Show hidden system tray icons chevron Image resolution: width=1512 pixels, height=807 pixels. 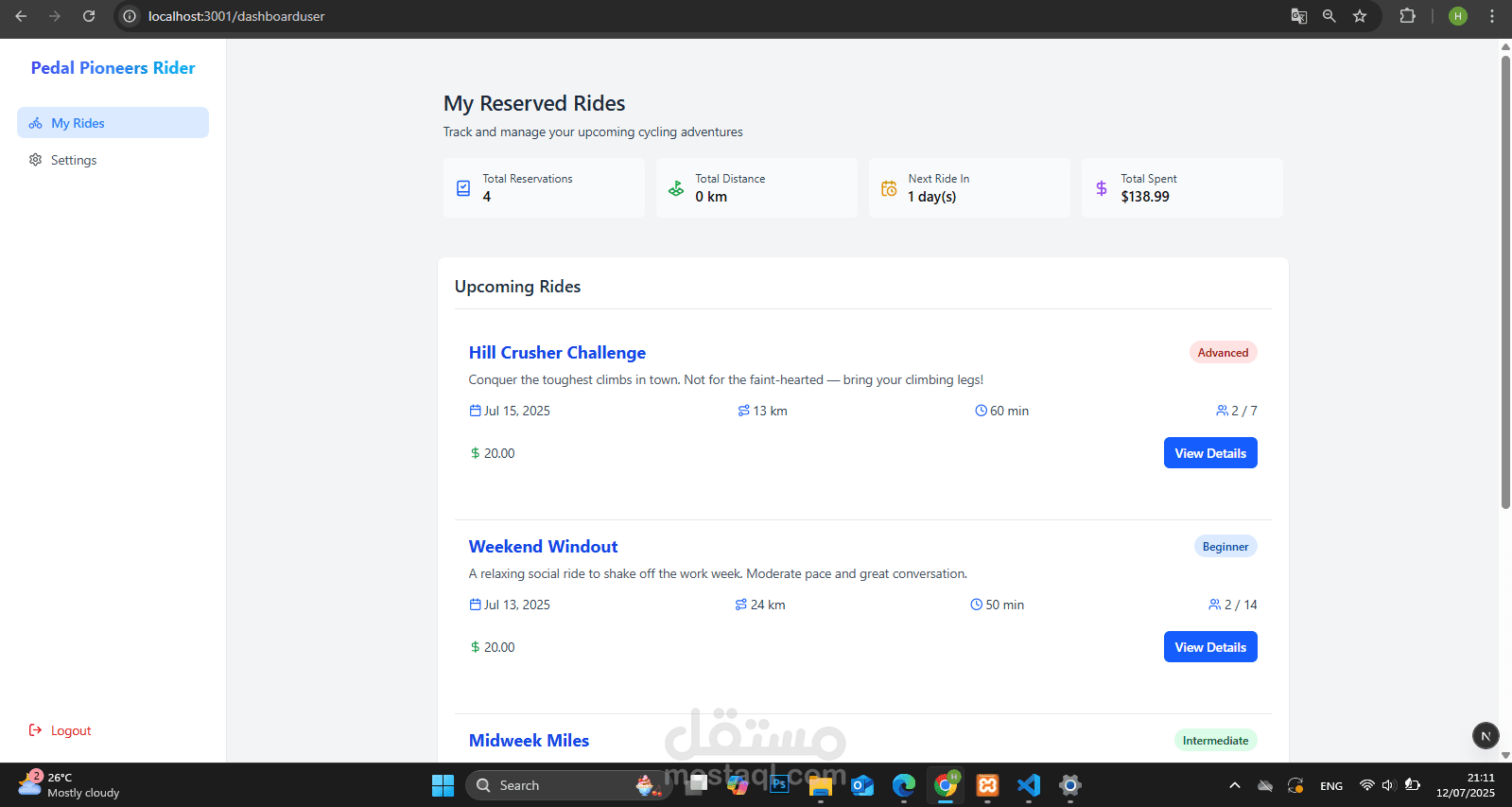(1235, 785)
